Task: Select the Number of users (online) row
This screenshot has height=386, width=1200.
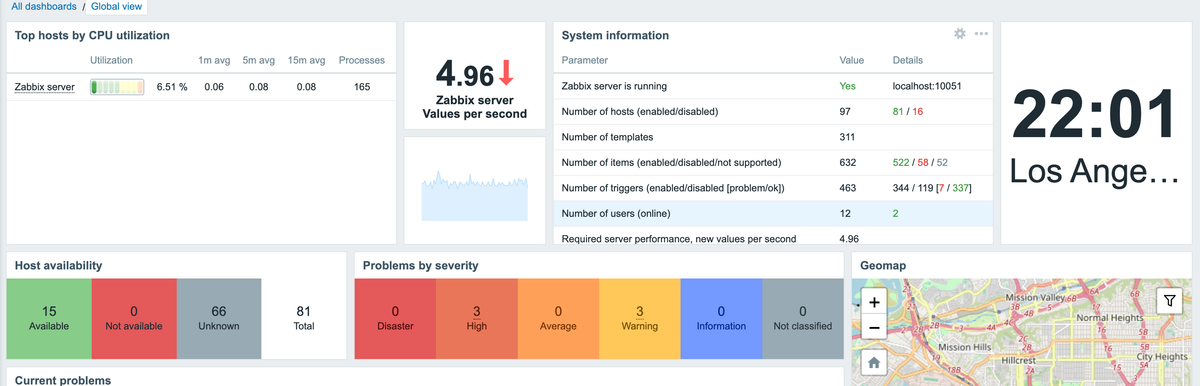Action: point(773,213)
